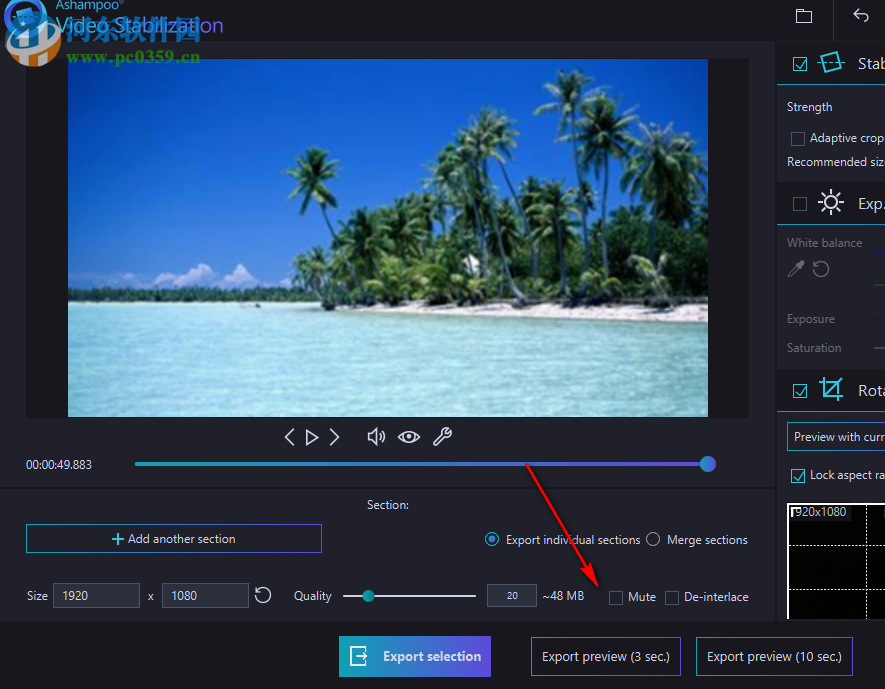The image size is (885, 689).
Task: Select Export individual sections option
Action: pos(491,539)
